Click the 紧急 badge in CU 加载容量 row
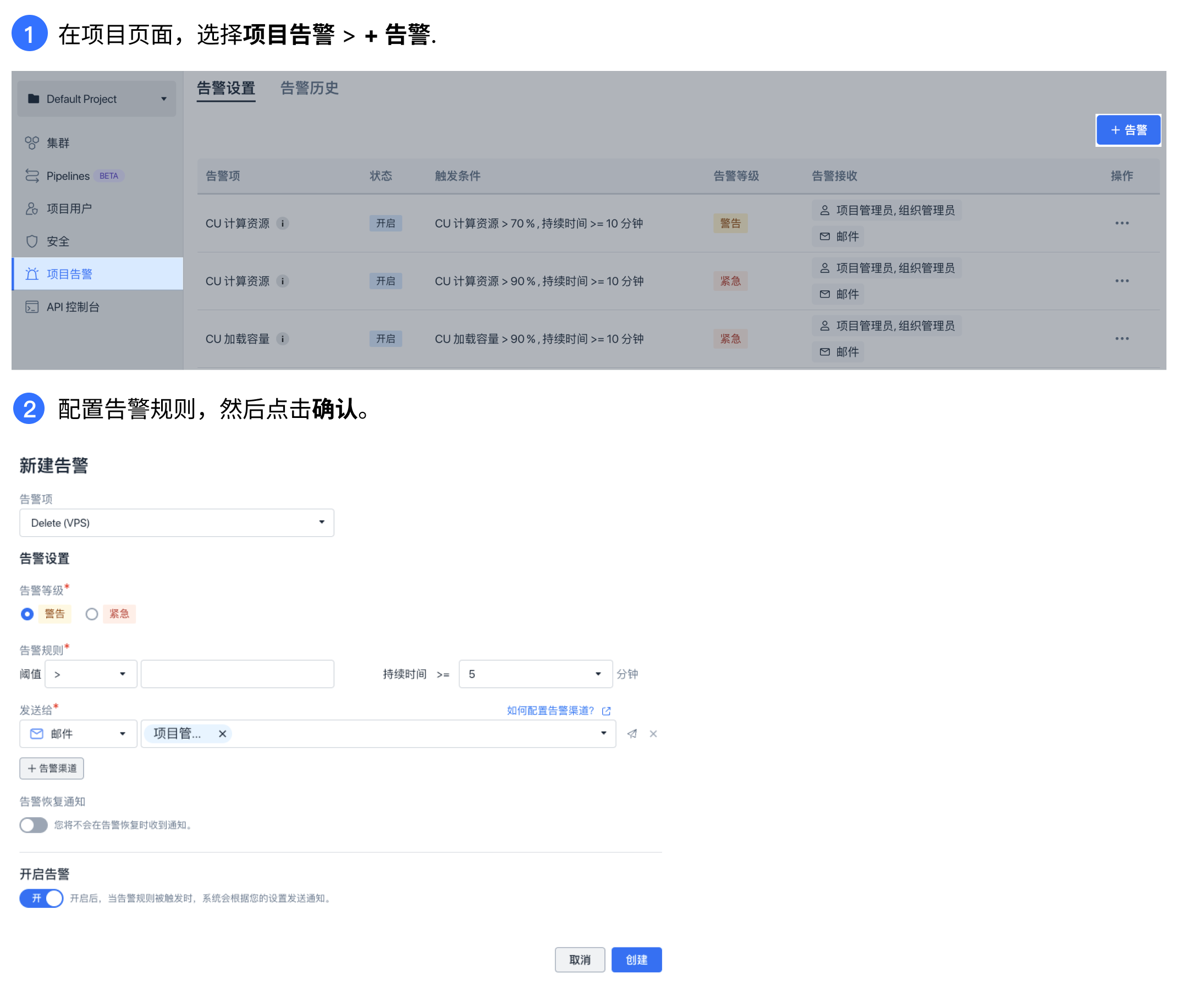 pos(730,339)
